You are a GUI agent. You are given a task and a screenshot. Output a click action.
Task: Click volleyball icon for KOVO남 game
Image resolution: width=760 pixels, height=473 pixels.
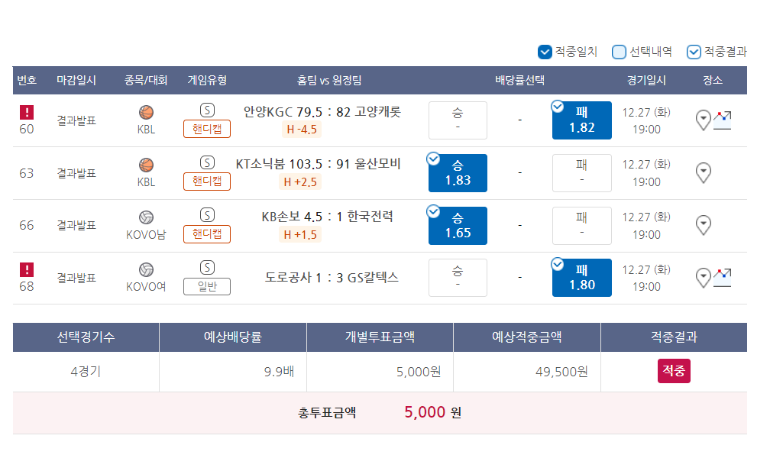point(146,217)
